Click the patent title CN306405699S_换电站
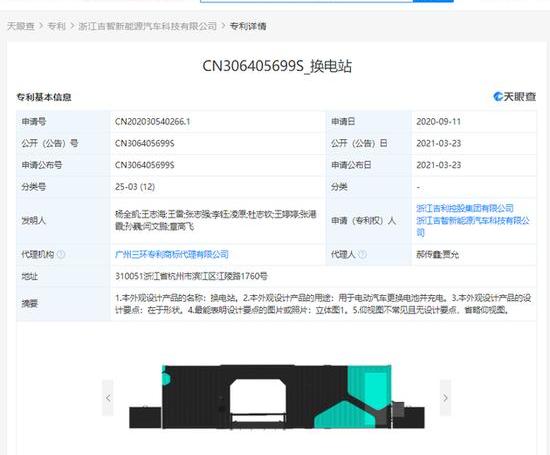Screen dimensions: 550x455 (x=277, y=66)
